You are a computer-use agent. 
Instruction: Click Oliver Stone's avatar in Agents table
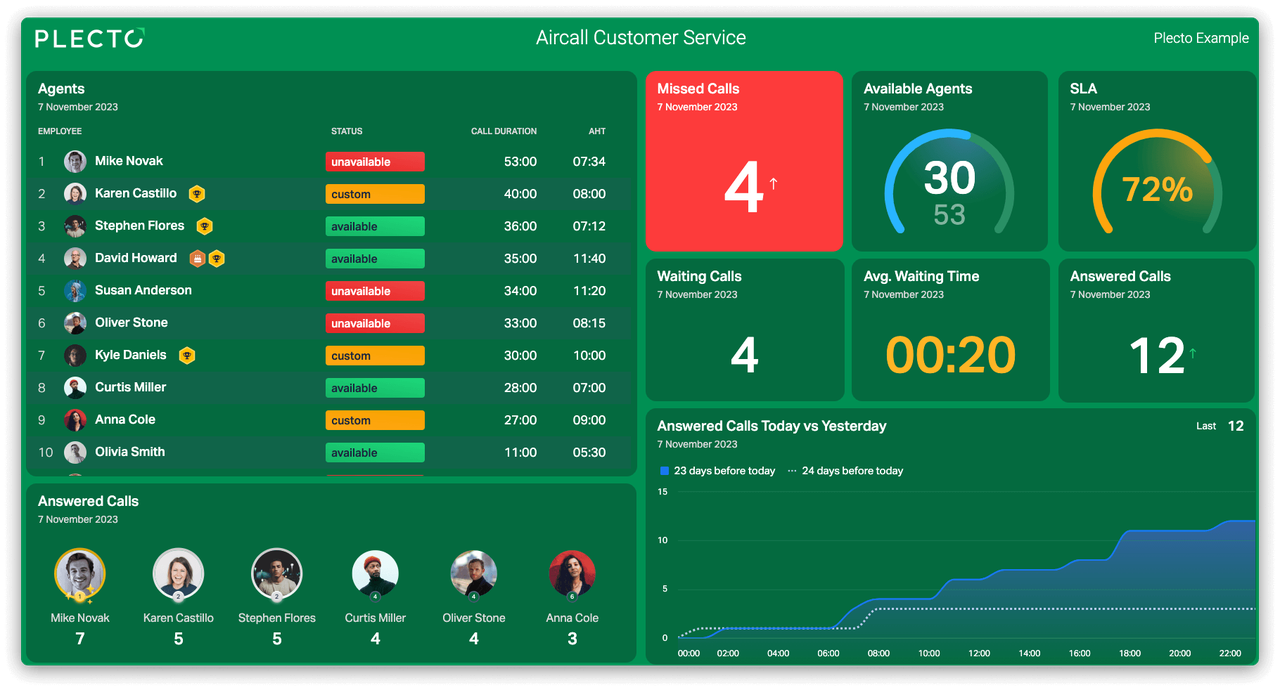[x=75, y=323]
